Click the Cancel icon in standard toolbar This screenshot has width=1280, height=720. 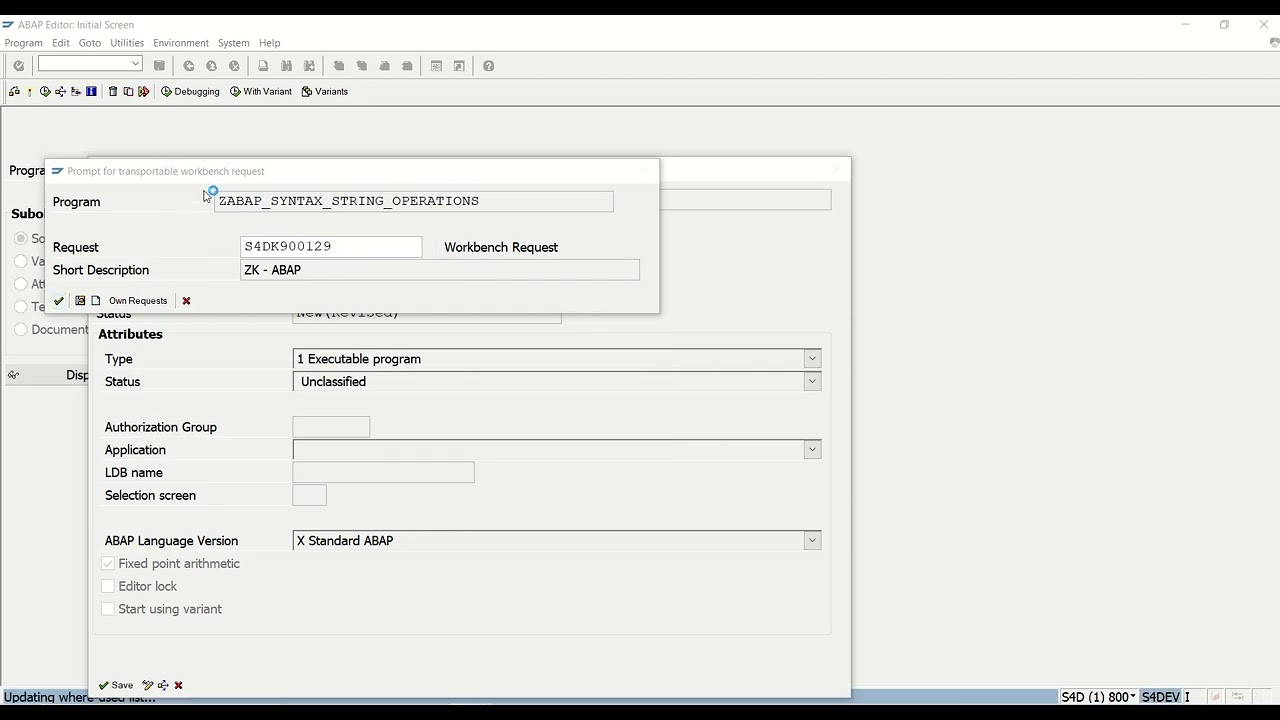(x=234, y=66)
